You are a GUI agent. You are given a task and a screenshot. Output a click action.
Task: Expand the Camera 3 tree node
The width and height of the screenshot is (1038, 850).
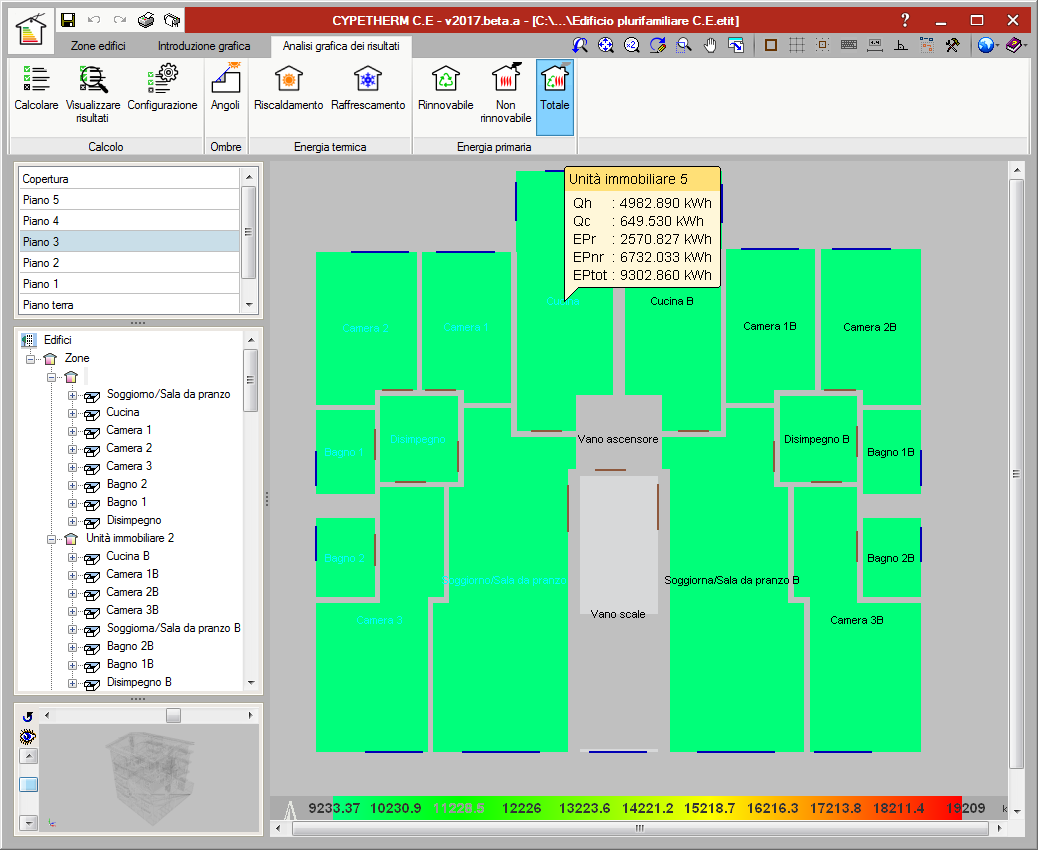click(x=72, y=467)
